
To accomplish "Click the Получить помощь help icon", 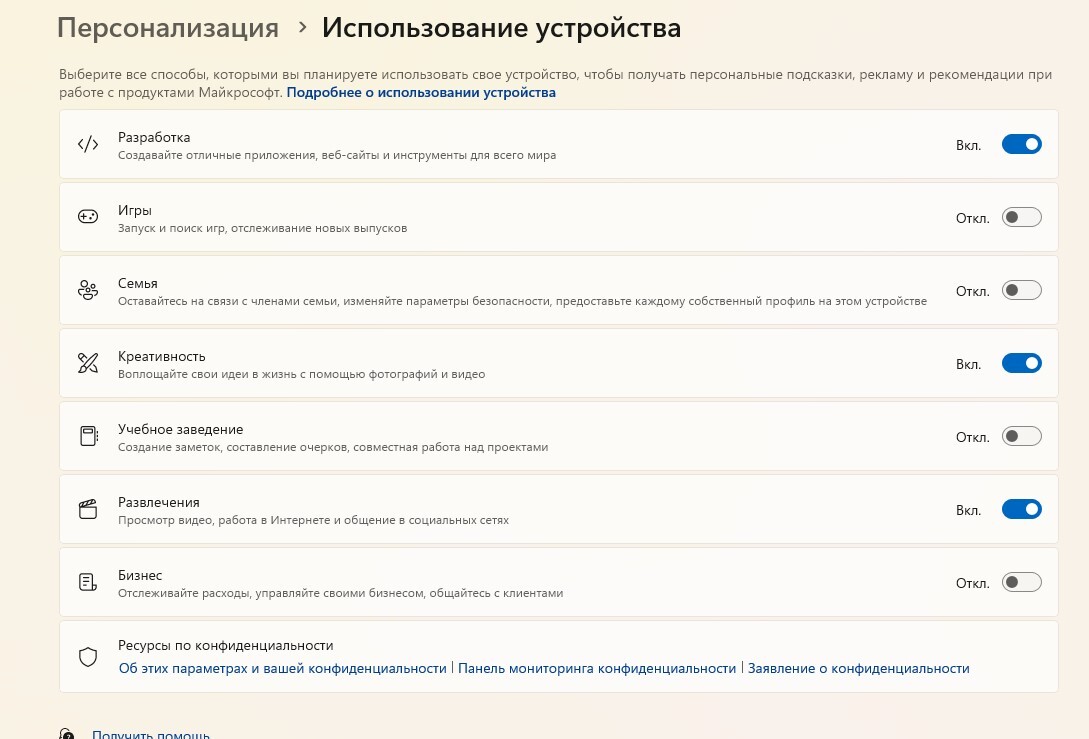I will click(67, 733).
